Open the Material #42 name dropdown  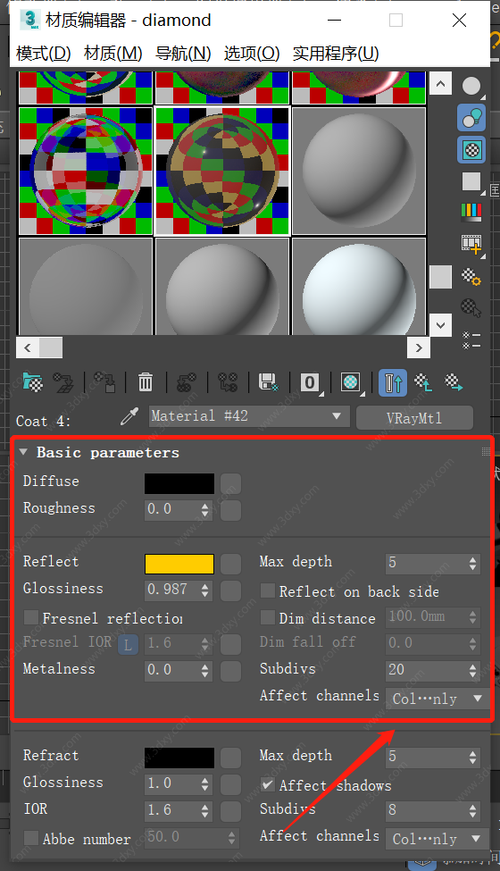249,416
